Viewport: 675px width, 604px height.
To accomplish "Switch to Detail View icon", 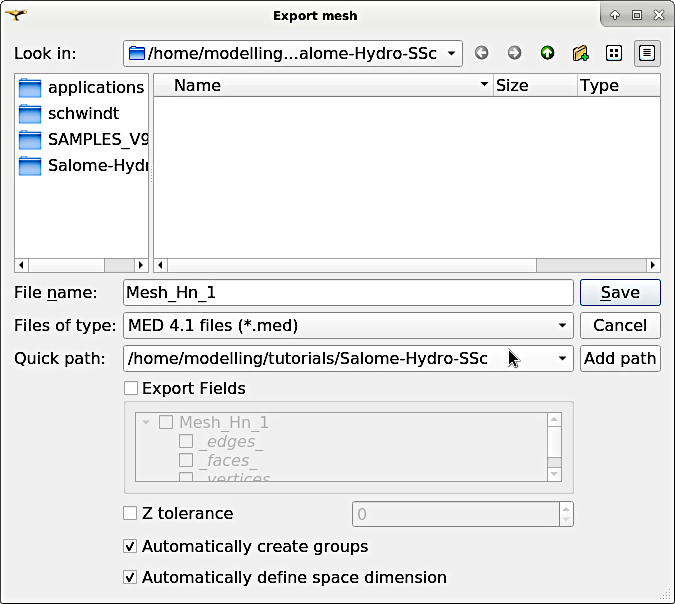I will pyautogui.click(x=647, y=53).
